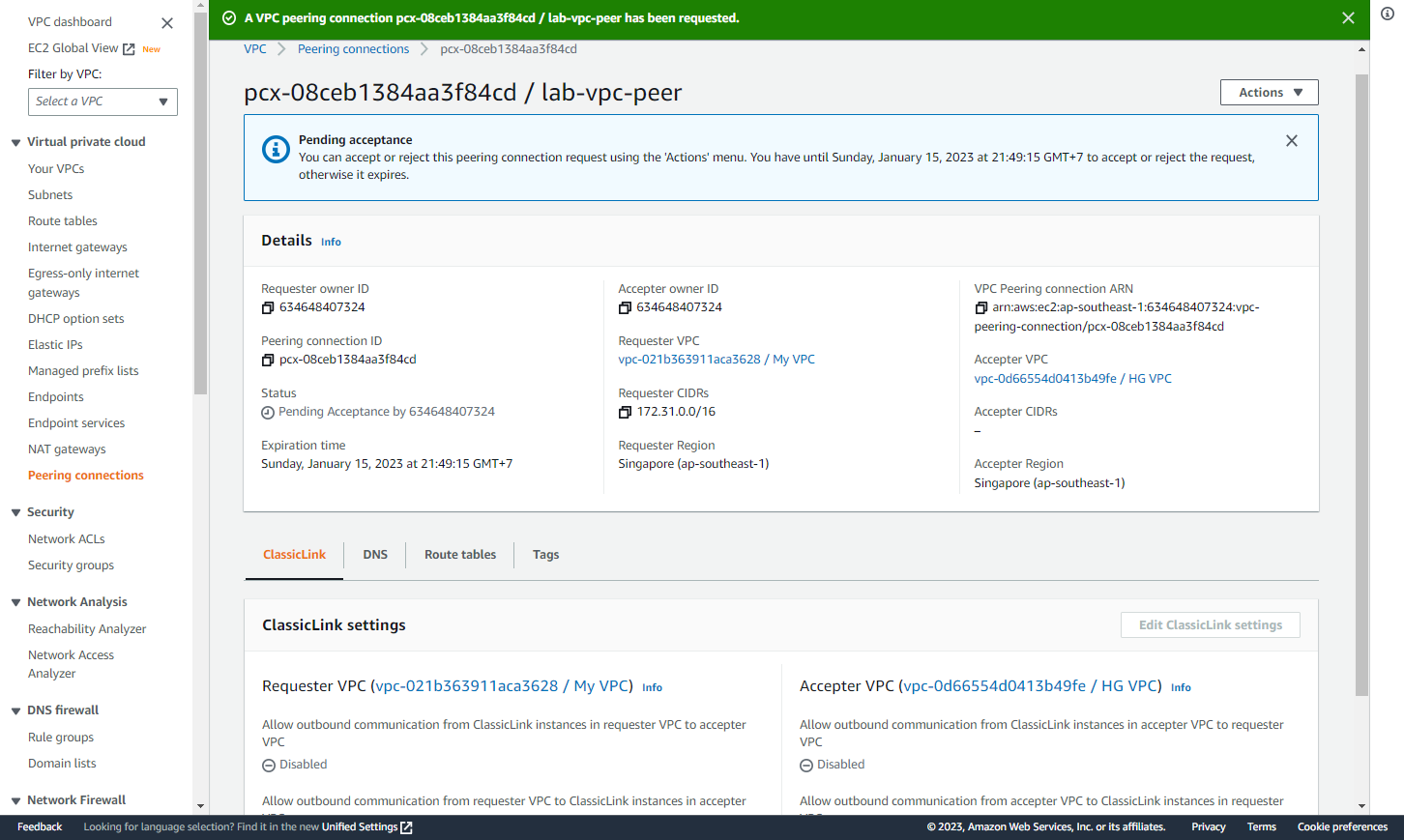Screen dimensions: 1404x840
Task: Open Subnets in sidebar
Action: pos(50,195)
